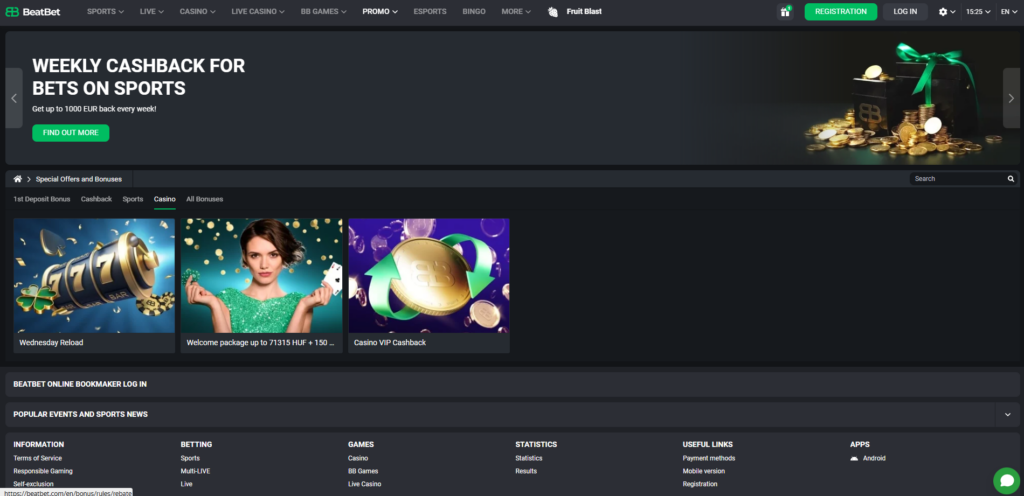Click the Wednesday Reload caption text
Screen dimensions: 1024x496
(51, 343)
